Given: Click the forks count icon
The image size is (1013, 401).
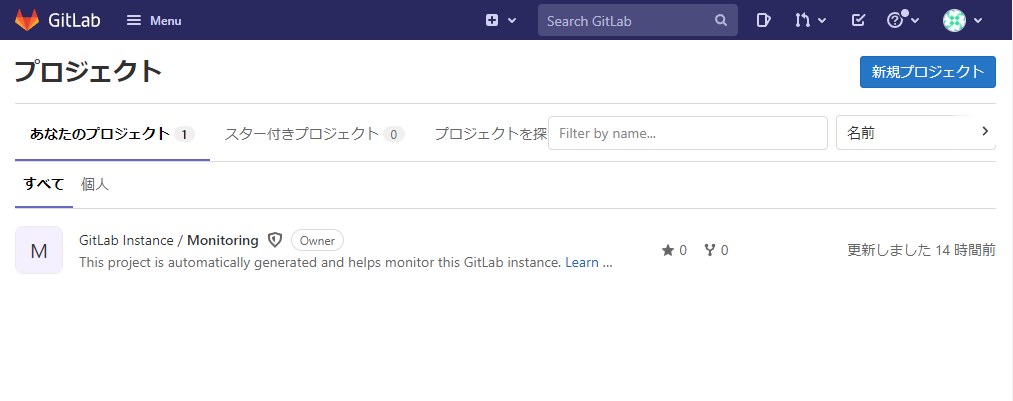Looking at the screenshot, I should point(709,250).
